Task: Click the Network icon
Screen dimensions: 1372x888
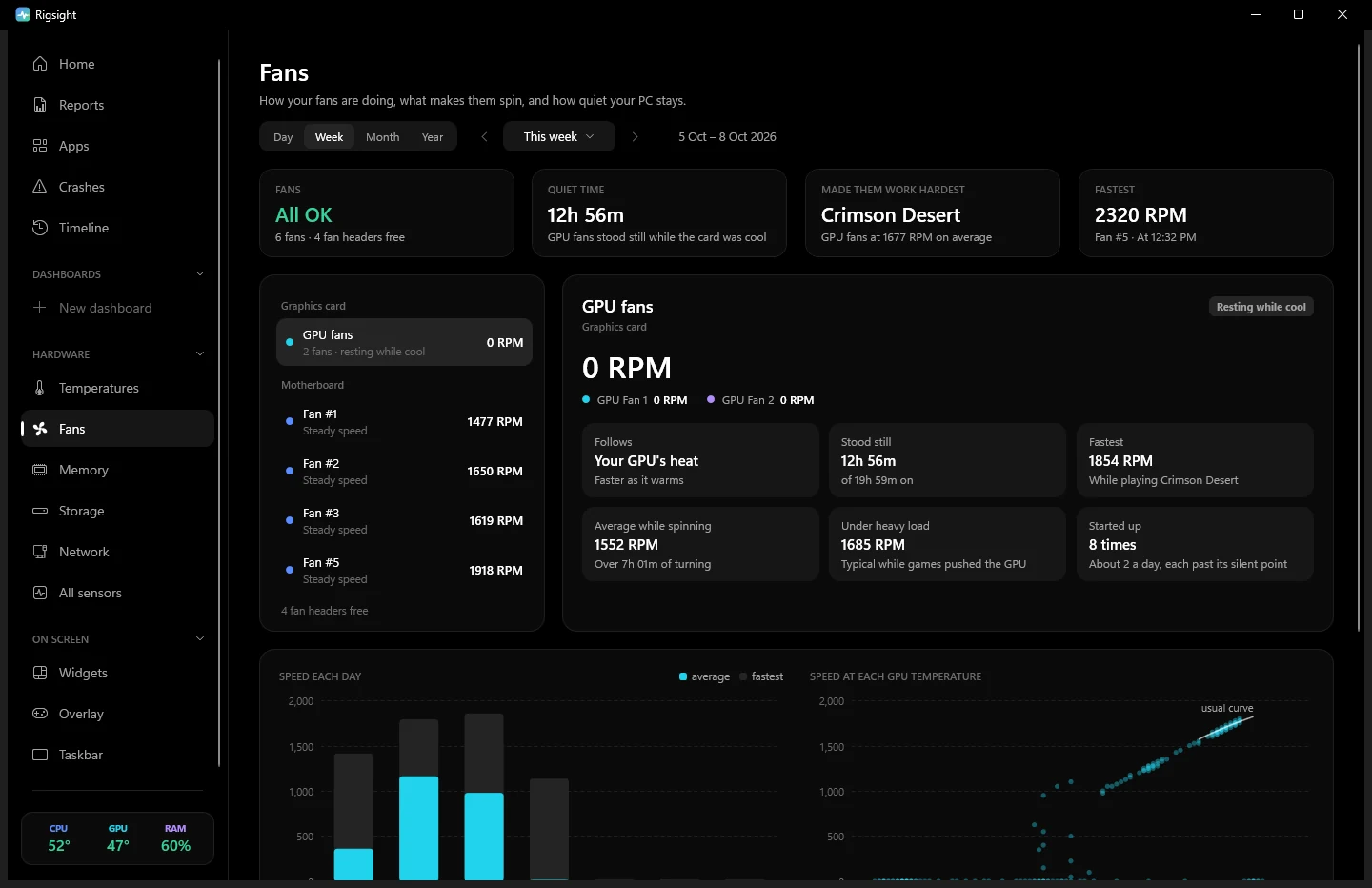Action: pyautogui.click(x=40, y=552)
